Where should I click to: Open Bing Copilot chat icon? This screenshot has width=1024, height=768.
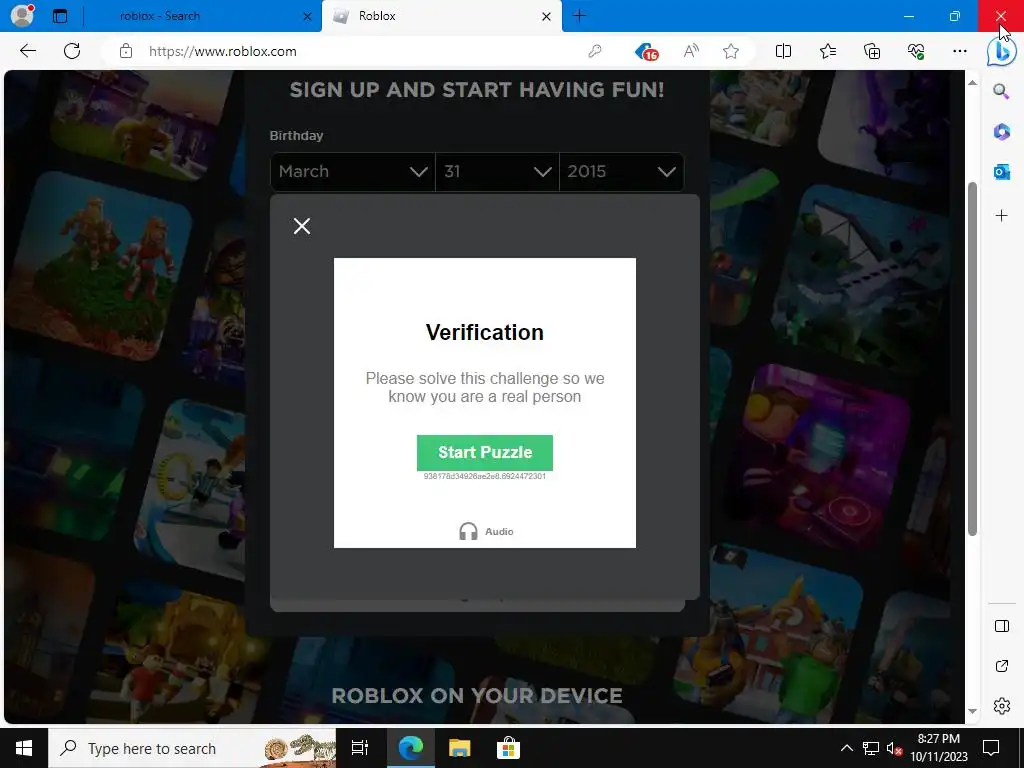pos(1001,52)
